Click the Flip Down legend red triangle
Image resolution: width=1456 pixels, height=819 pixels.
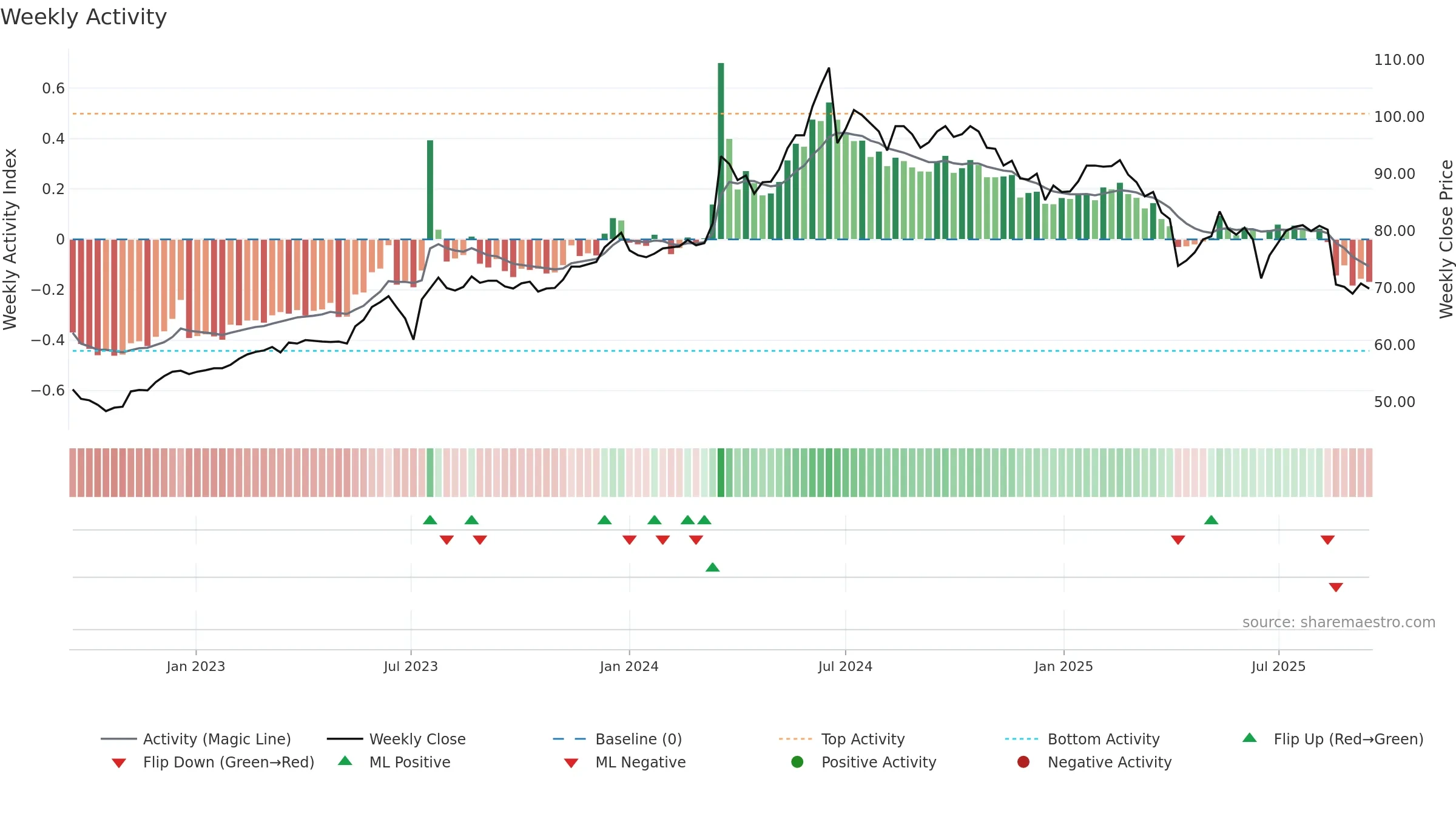[119, 763]
